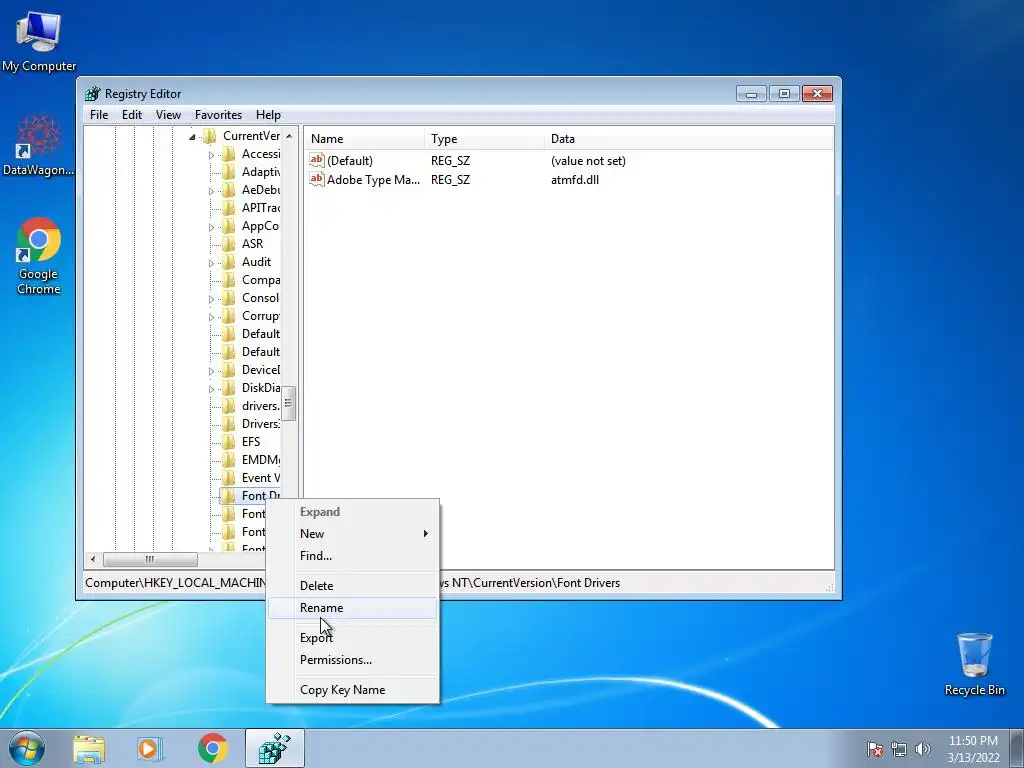Click the network tray icon

[x=899, y=749]
